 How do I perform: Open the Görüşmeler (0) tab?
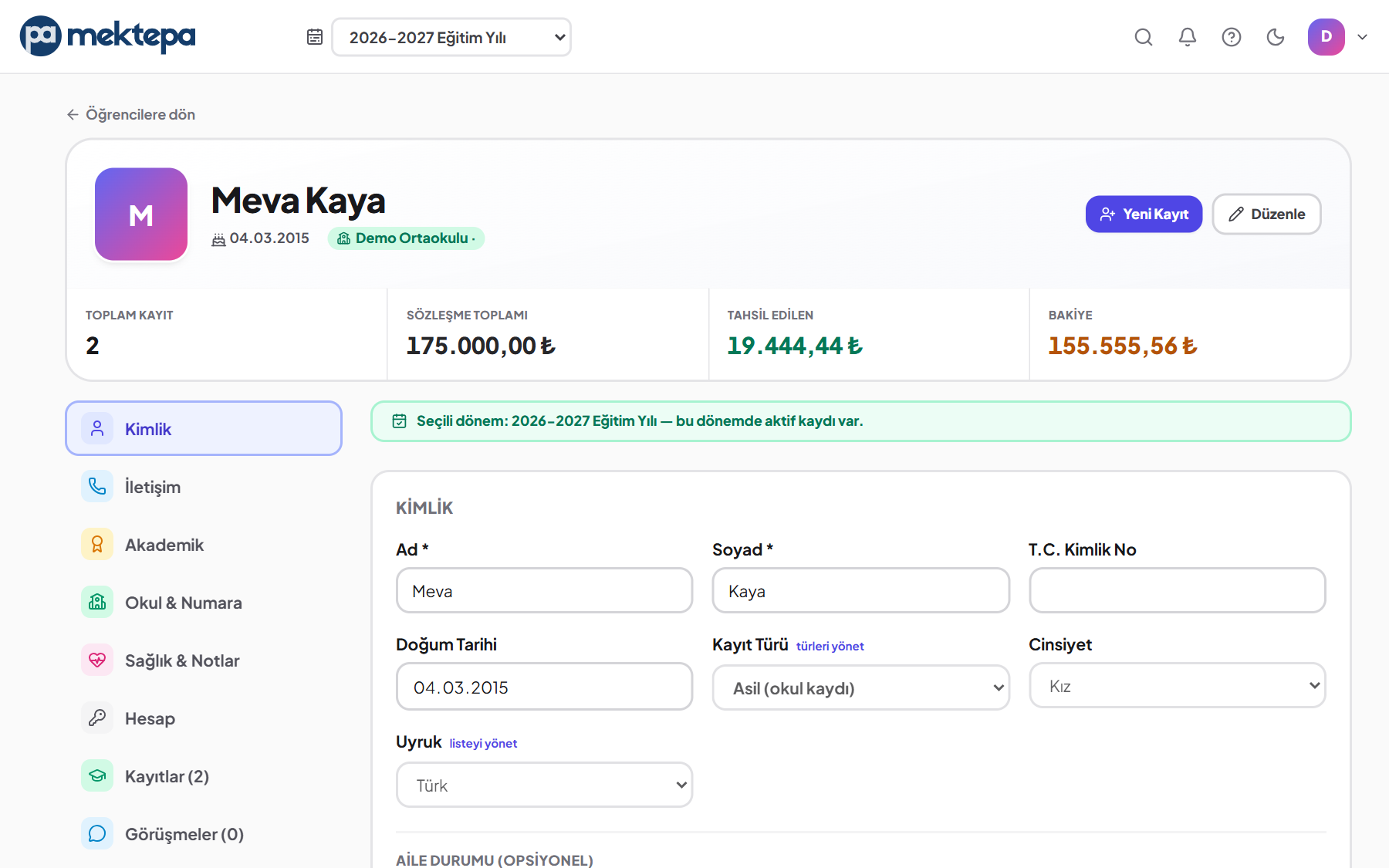pos(204,833)
